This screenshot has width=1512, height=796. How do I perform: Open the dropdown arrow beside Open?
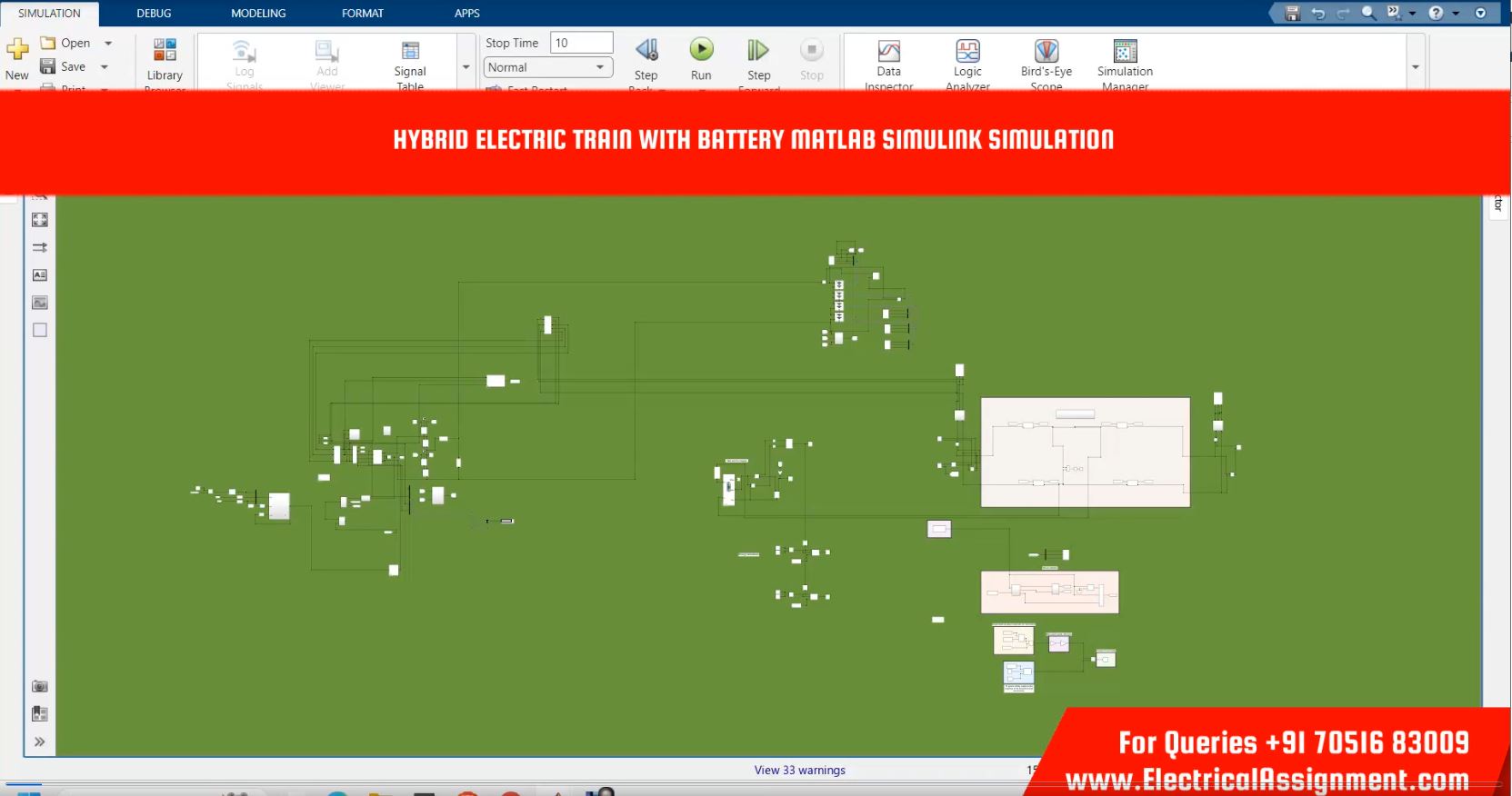click(x=108, y=43)
